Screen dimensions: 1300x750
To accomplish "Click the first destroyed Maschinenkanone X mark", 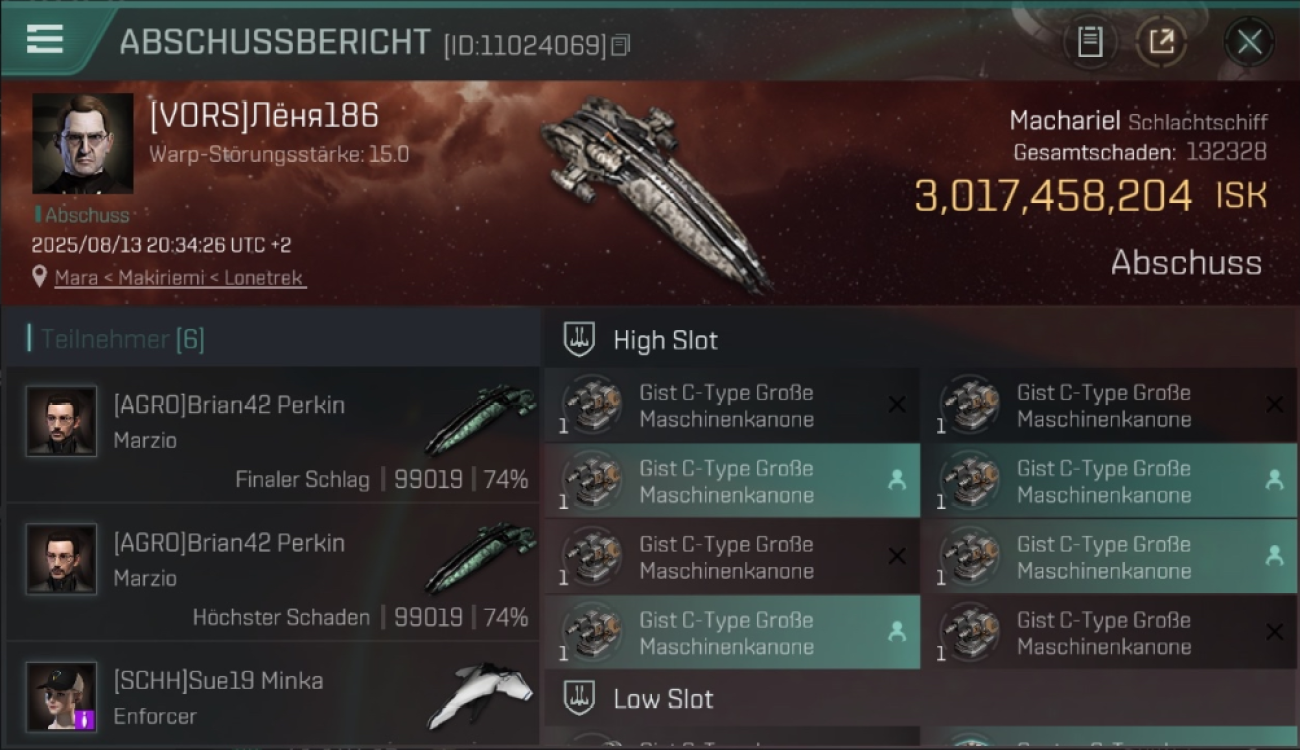I will (x=897, y=405).
